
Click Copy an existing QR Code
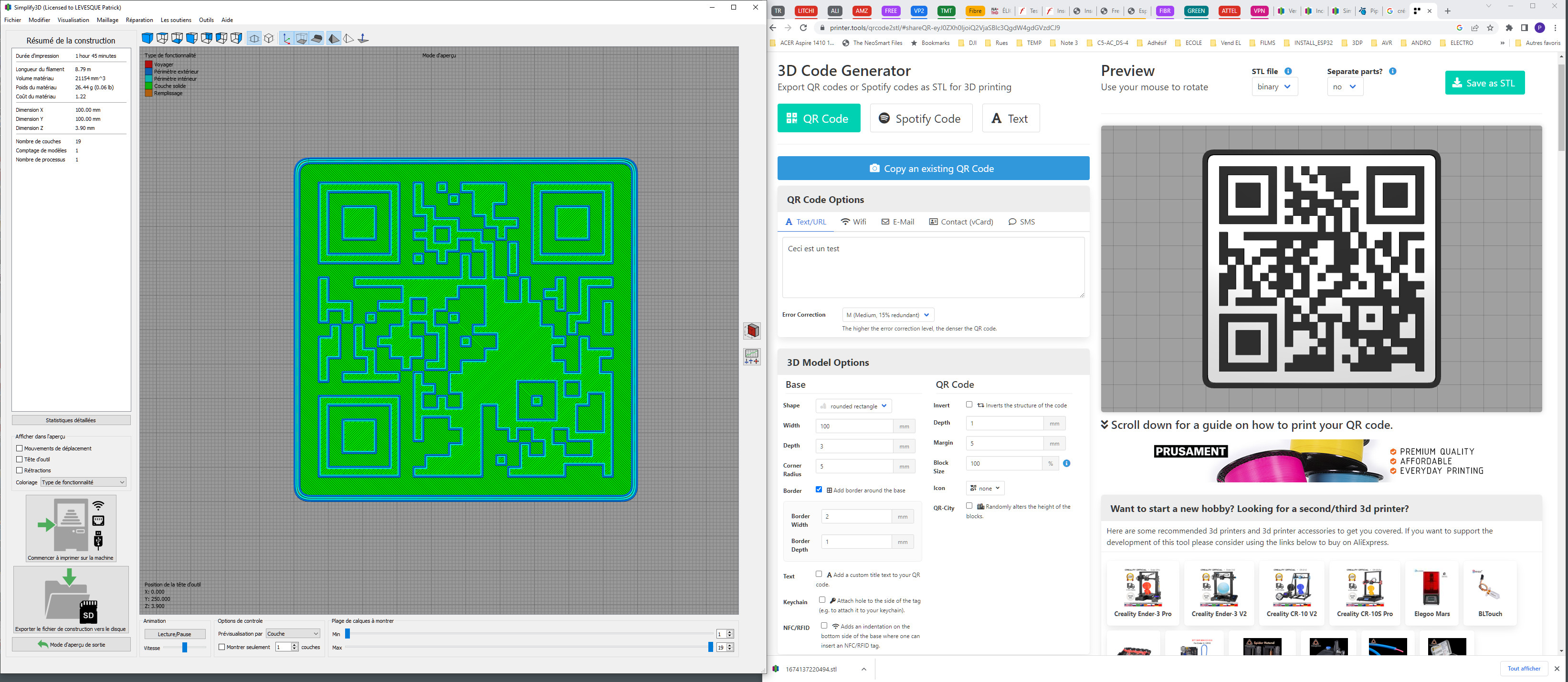(x=933, y=169)
